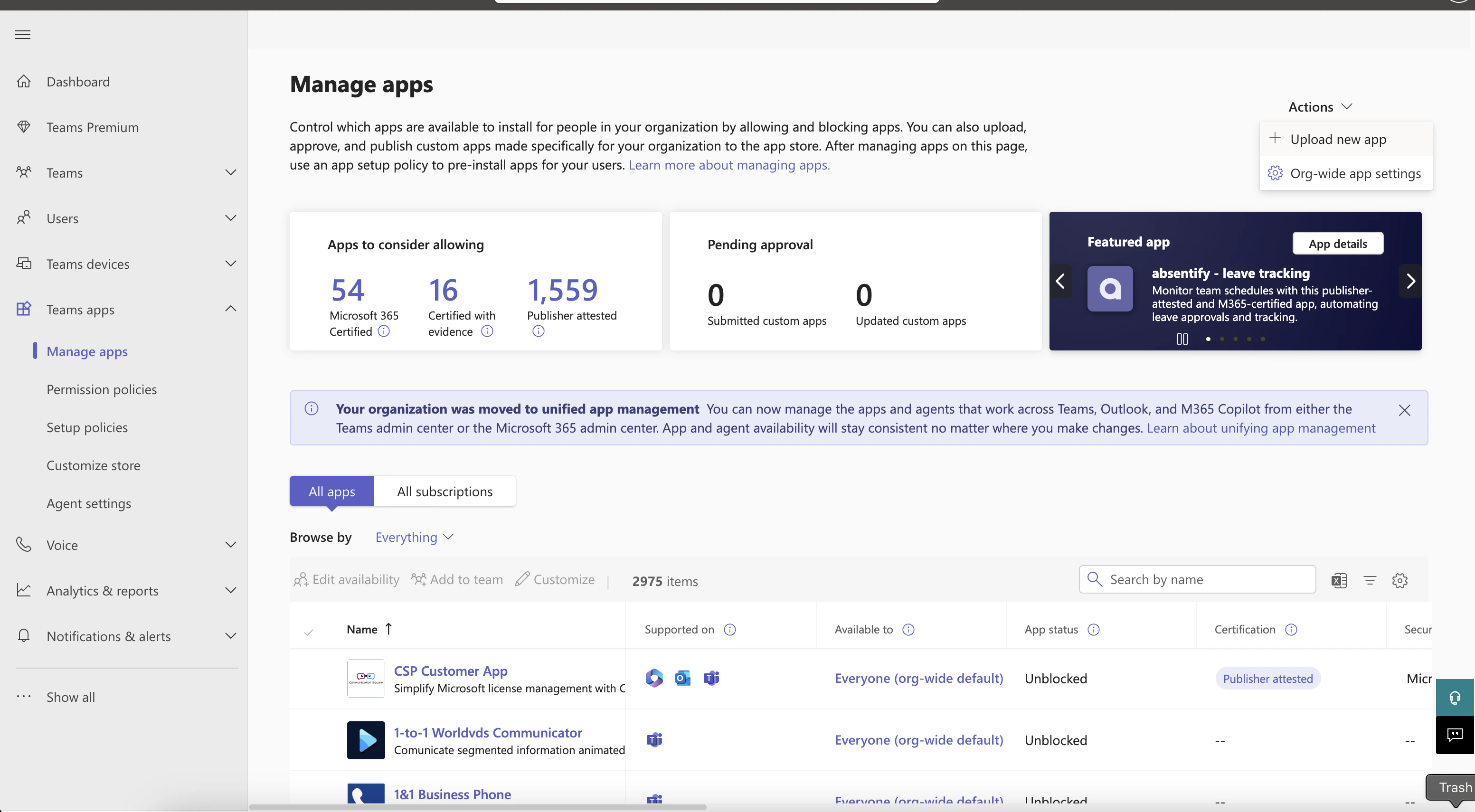This screenshot has width=1475, height=812.
Task: Open Learn about unifying app management link
Action: pyautogui.click(x=1261, y=428)
